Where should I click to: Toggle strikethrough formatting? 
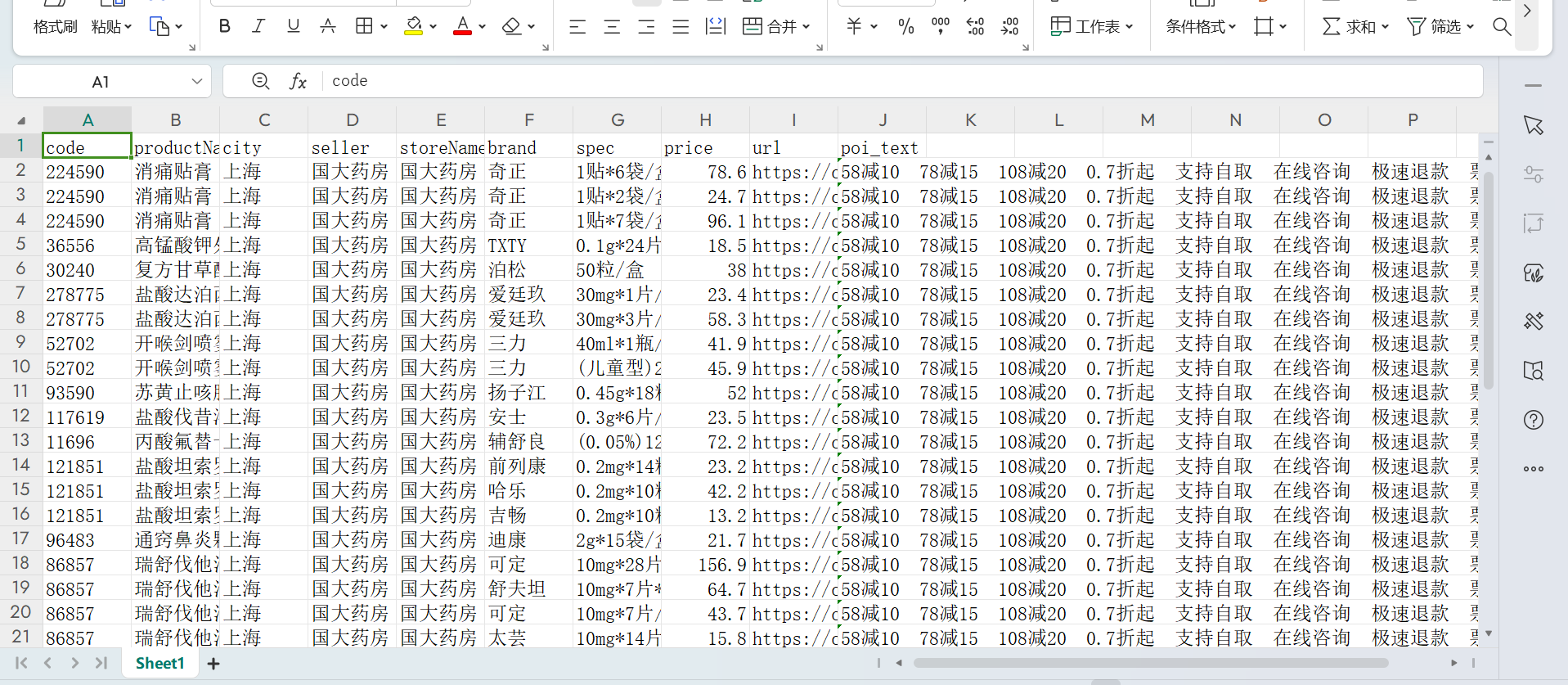click(x=328, y=26)
